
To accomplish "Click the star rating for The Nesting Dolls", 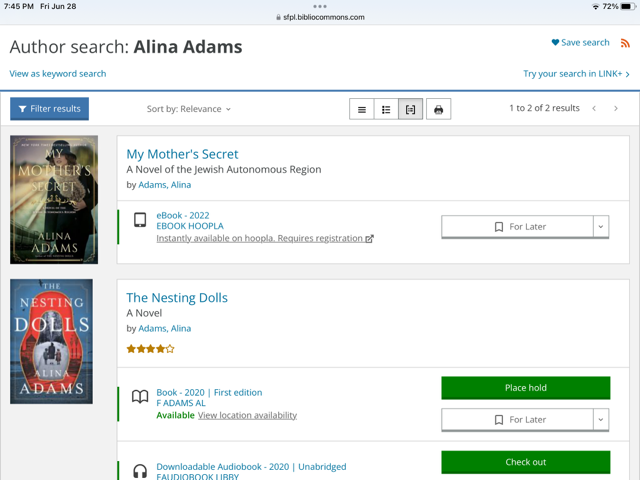I will [x=150, y=349].
